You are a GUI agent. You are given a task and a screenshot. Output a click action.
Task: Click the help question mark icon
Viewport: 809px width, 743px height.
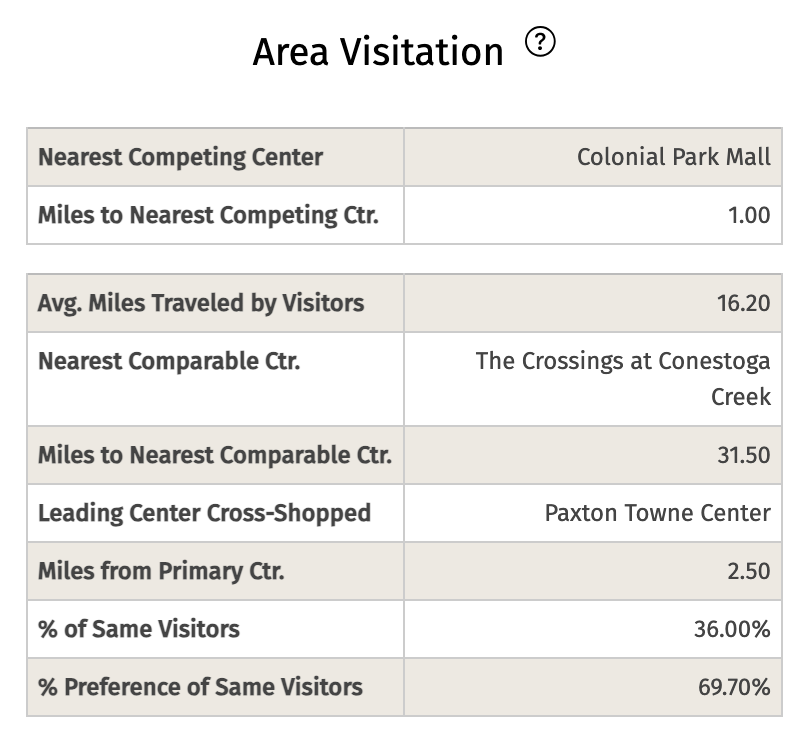pos(540,42)
